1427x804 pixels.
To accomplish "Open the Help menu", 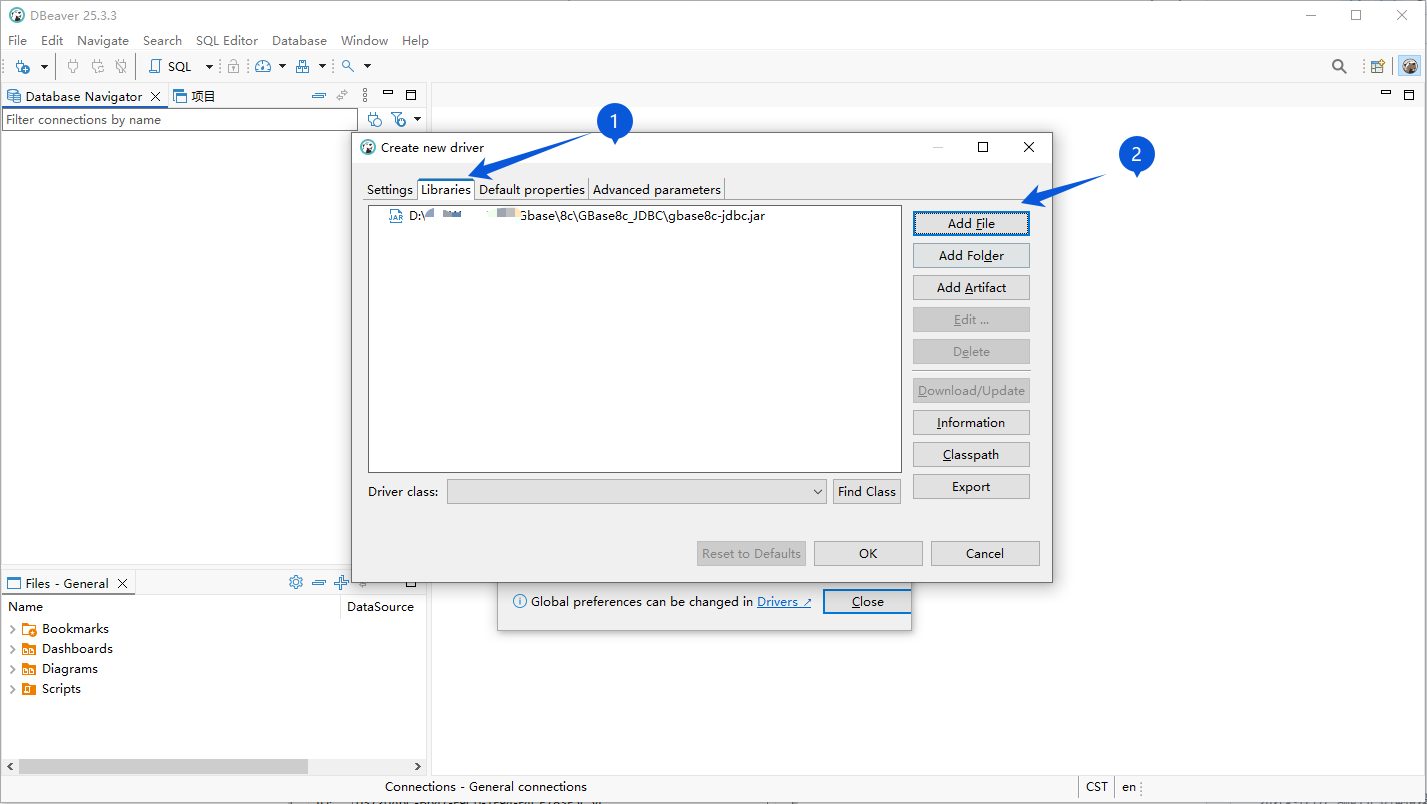I will coord(415,41).
